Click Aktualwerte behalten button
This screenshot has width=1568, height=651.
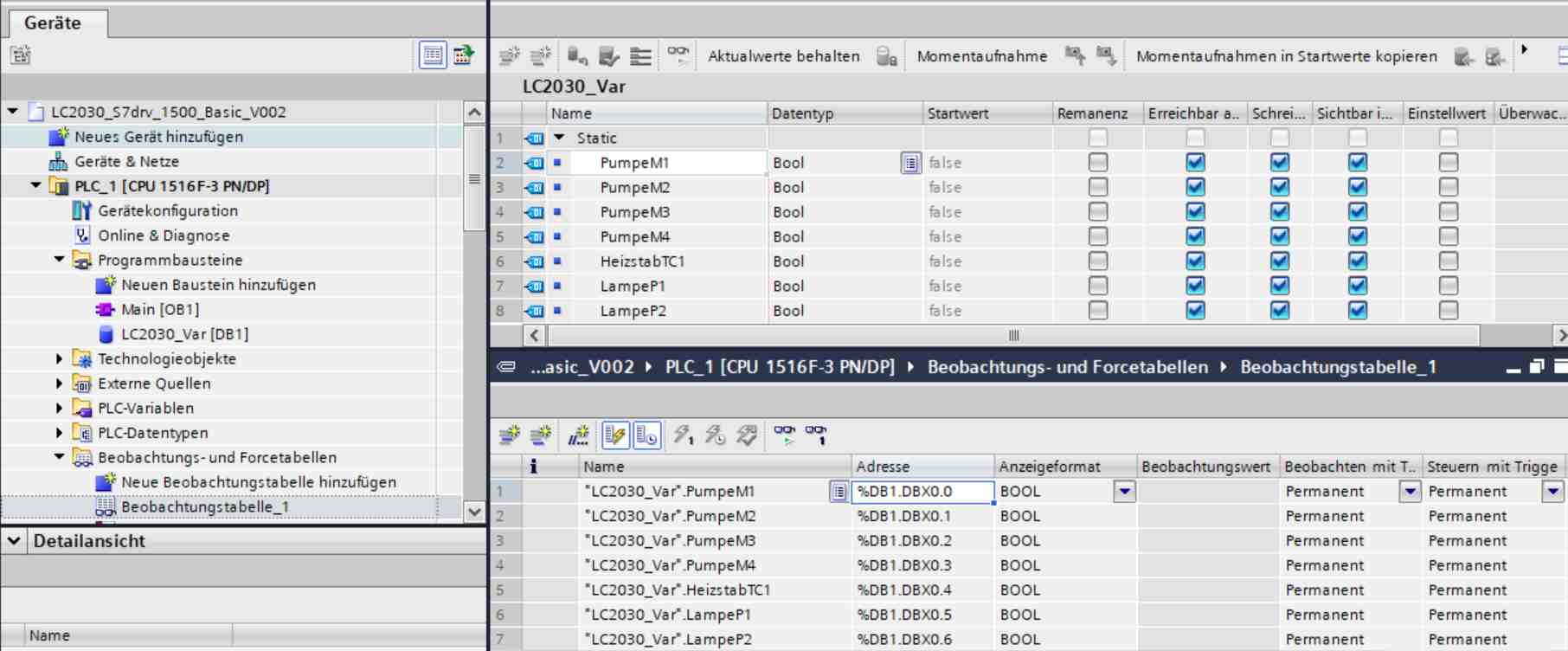click(783, 56)
